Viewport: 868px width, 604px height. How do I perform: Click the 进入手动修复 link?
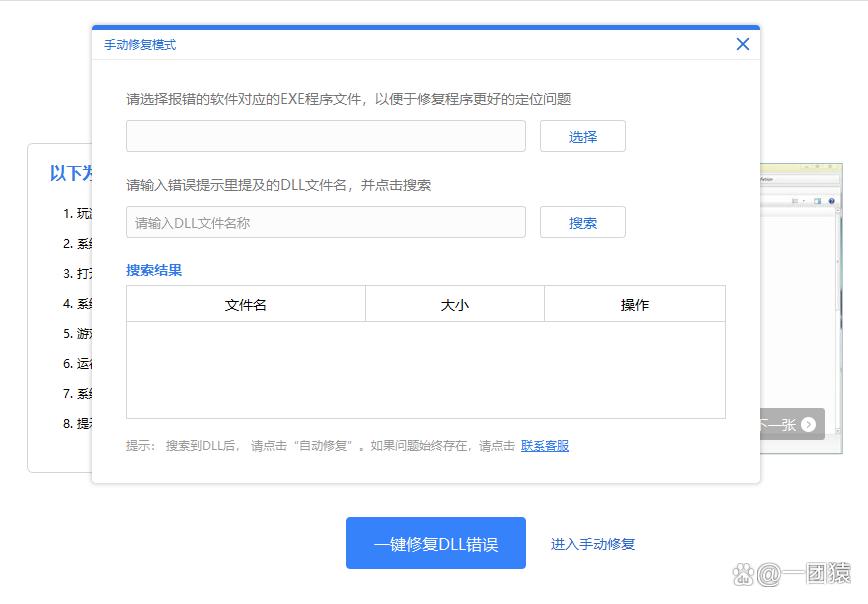[592, 544]
